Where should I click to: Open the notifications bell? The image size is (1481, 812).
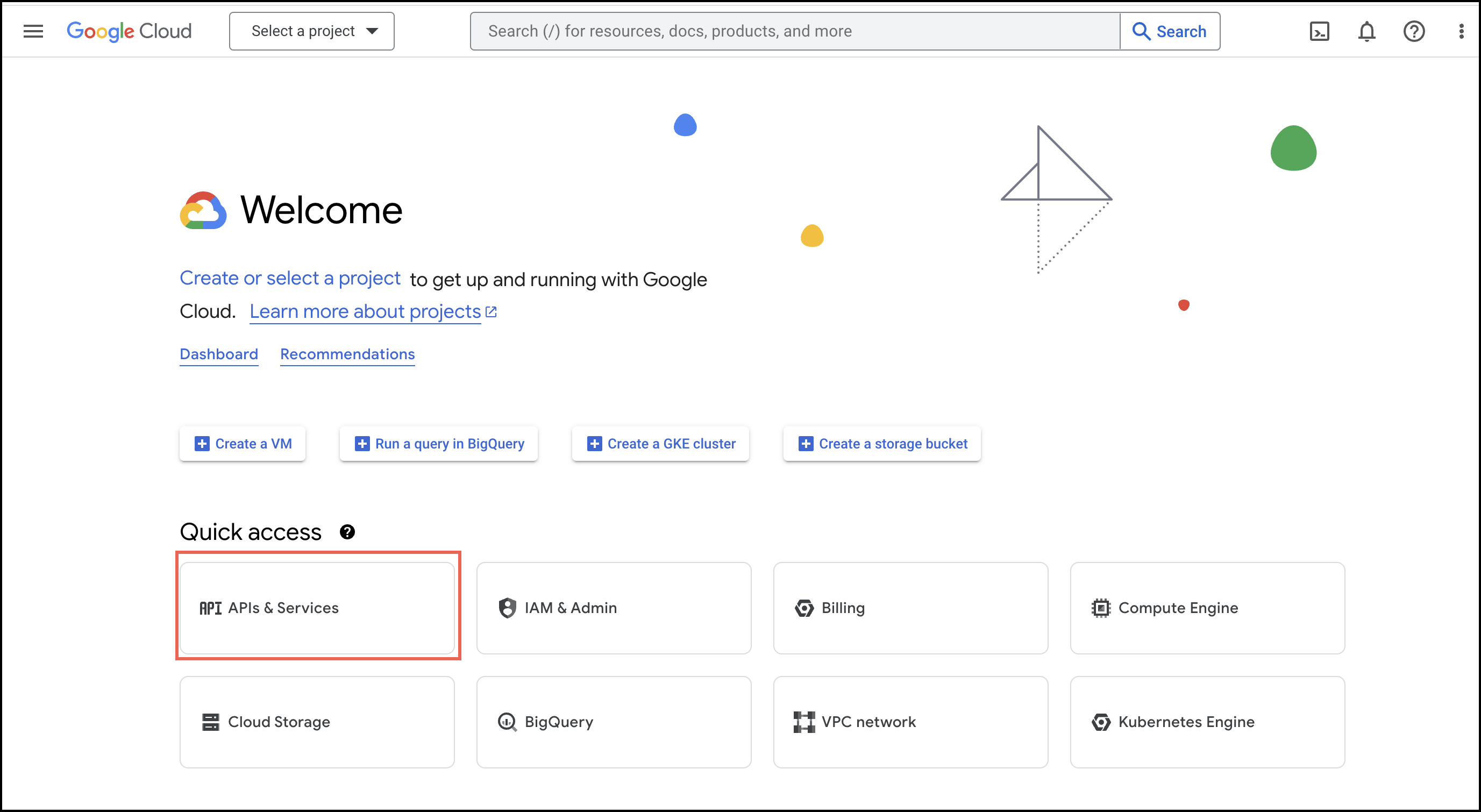point(1366,31)
